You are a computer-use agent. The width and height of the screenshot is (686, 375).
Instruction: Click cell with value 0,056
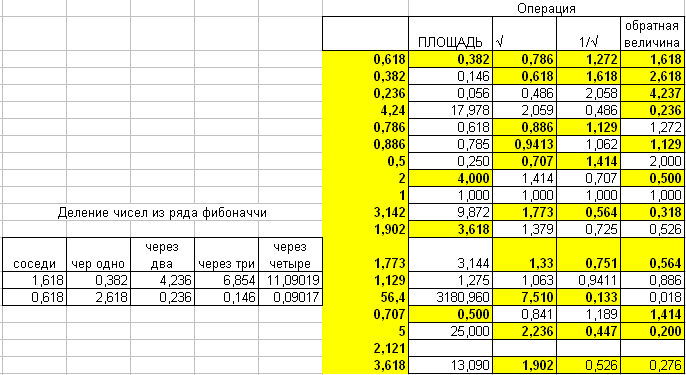(x=451, y=93)
